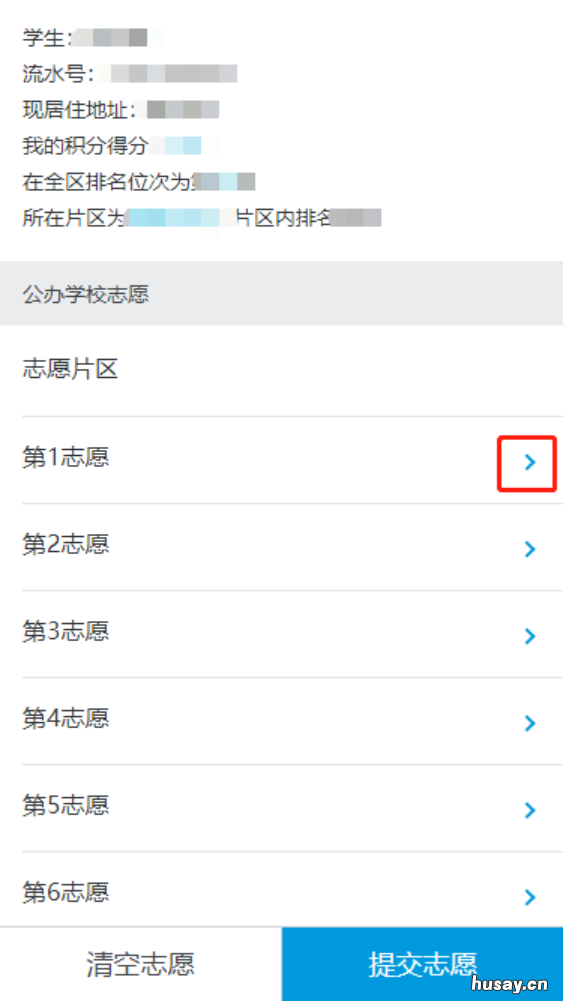Click the 第4志愿 text label
563x1001 pixels.
point(66,718)
